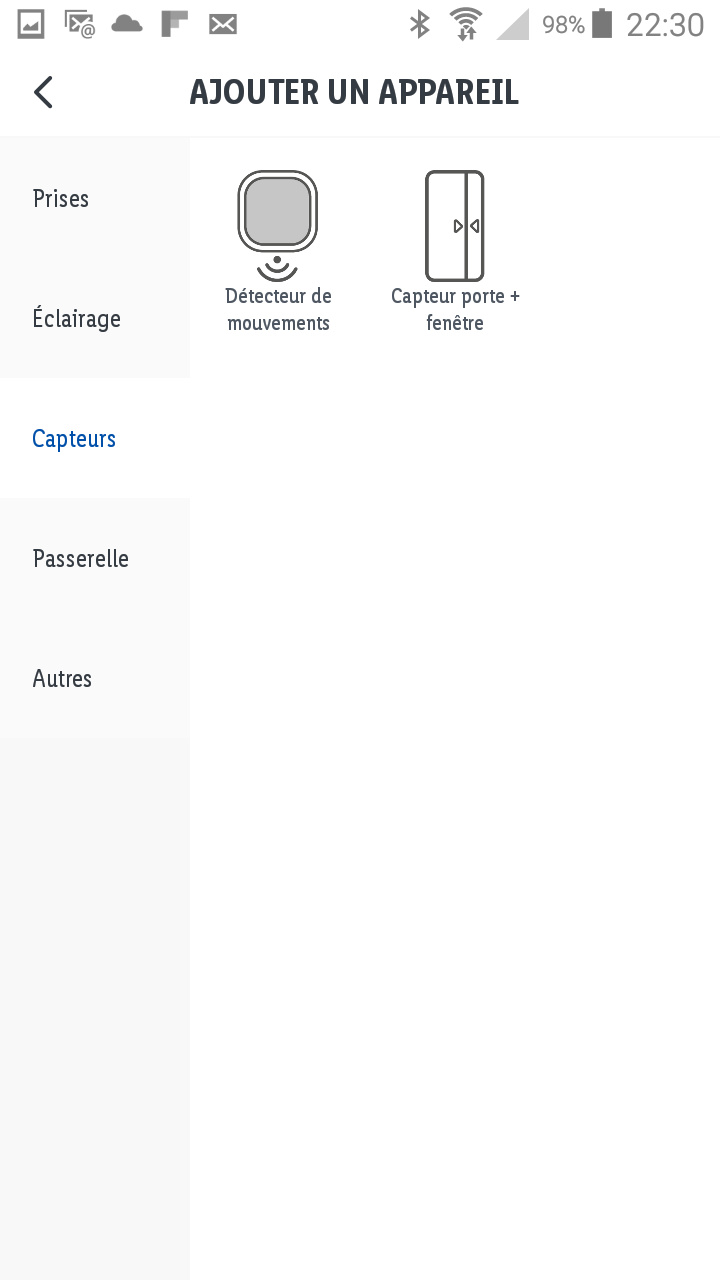Screen dimensions: 720x1280
Task: Tap the Bluetooth status icon
Action: pos(420,24)
